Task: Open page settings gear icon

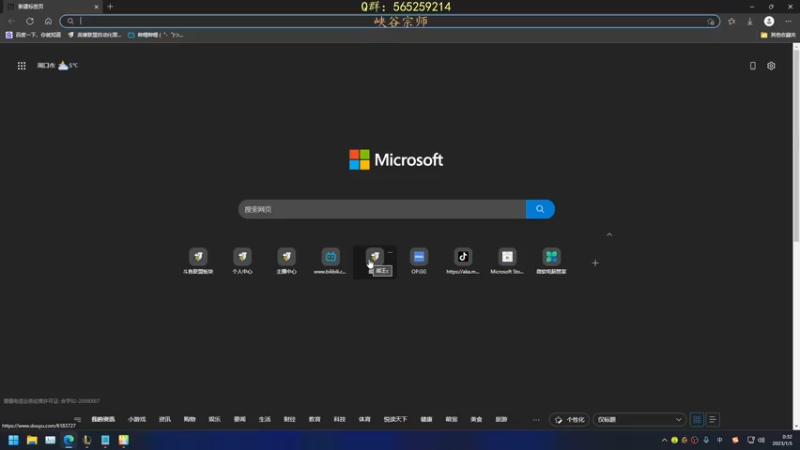Action: click(x=771, y=66)
